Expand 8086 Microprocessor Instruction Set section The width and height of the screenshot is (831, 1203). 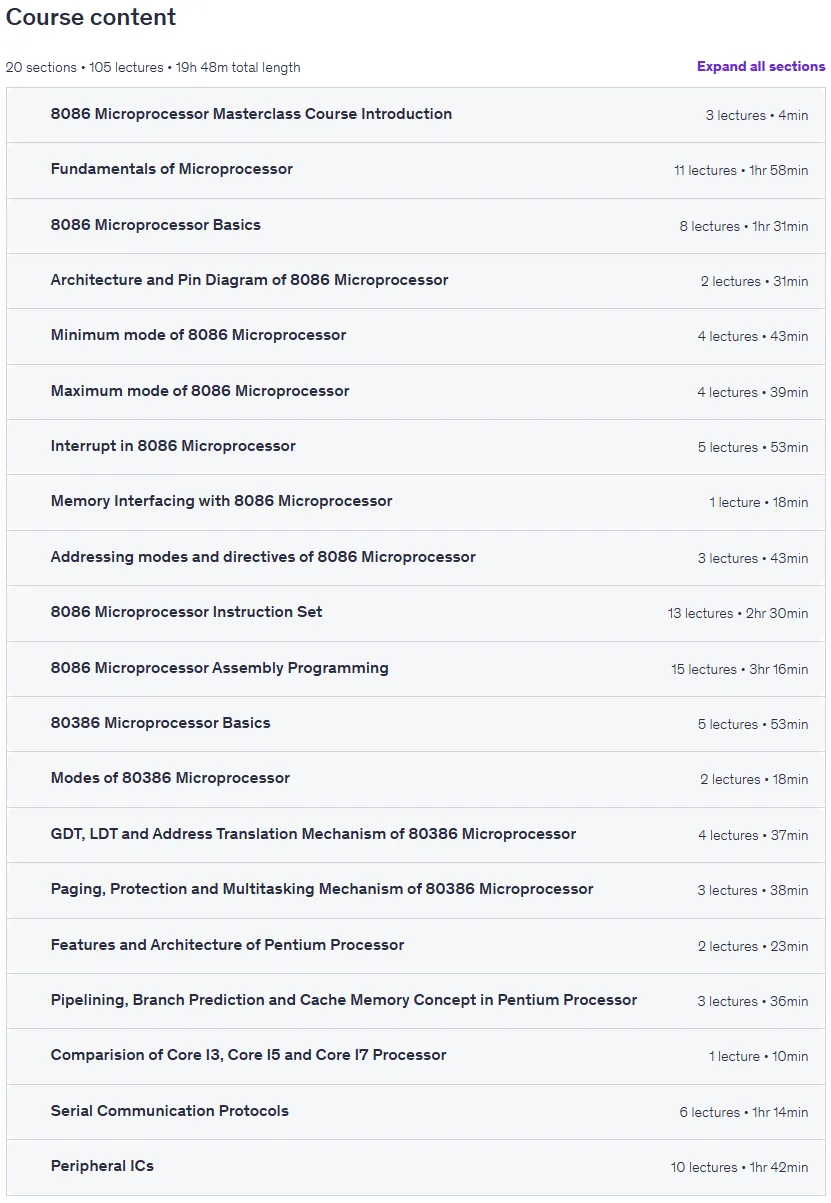(x=416, y=613)
